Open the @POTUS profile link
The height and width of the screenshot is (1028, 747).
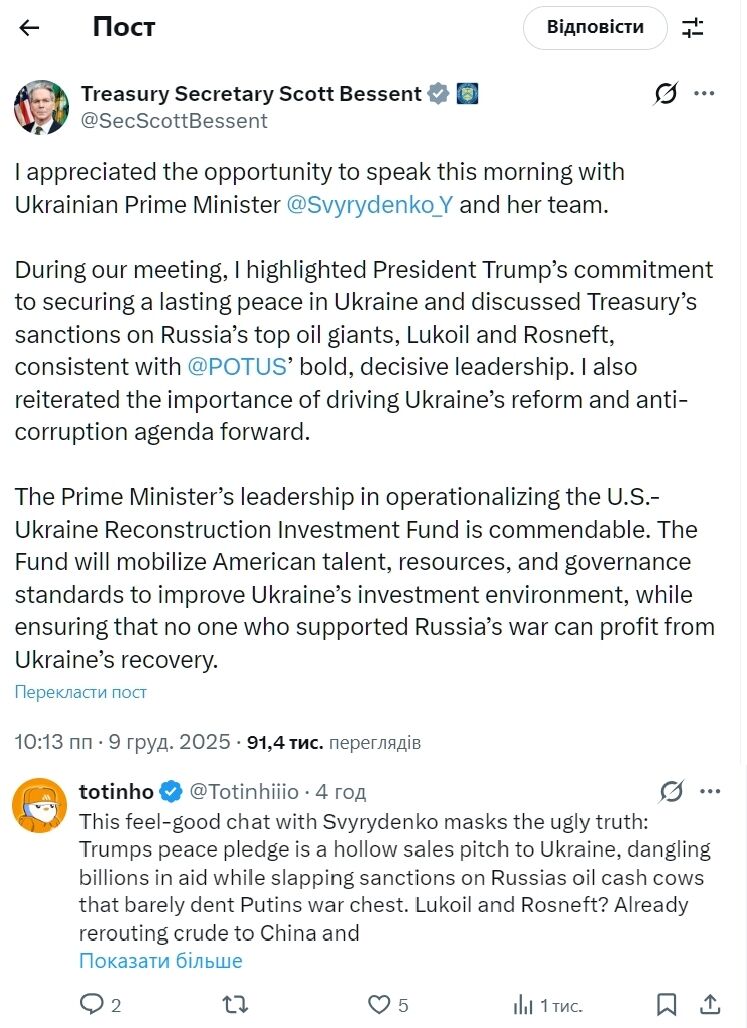tap(238, 367)
